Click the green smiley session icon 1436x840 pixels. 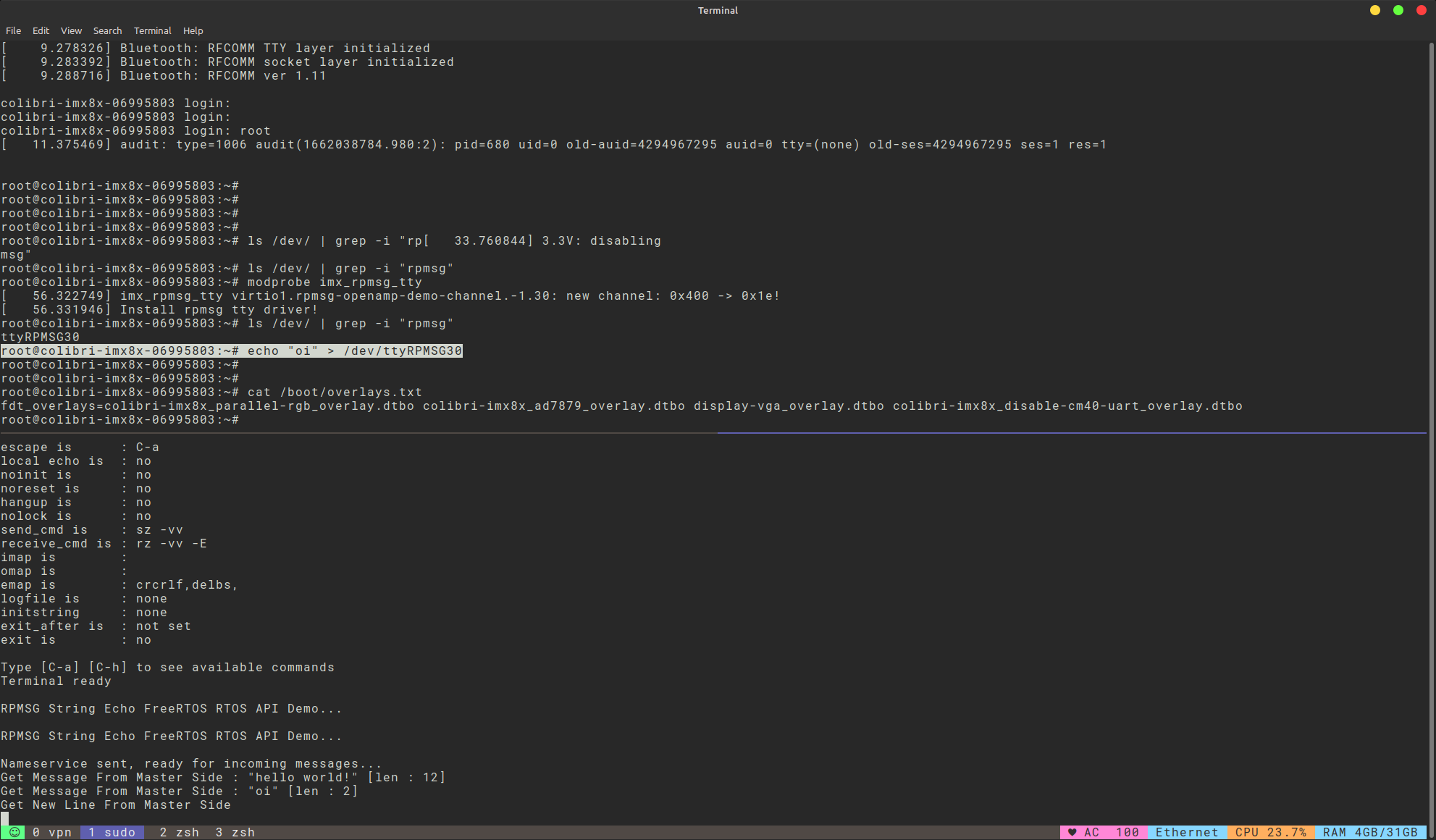pos(14,833)
